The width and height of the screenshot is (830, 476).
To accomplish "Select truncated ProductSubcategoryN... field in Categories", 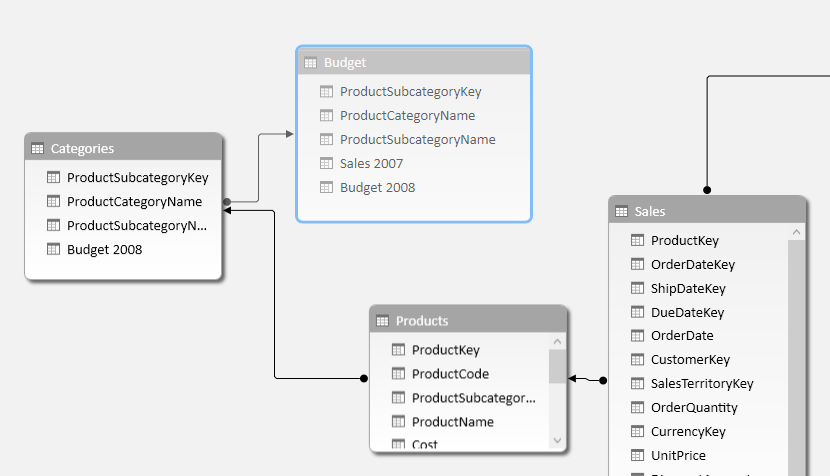I will click(137, 226).
